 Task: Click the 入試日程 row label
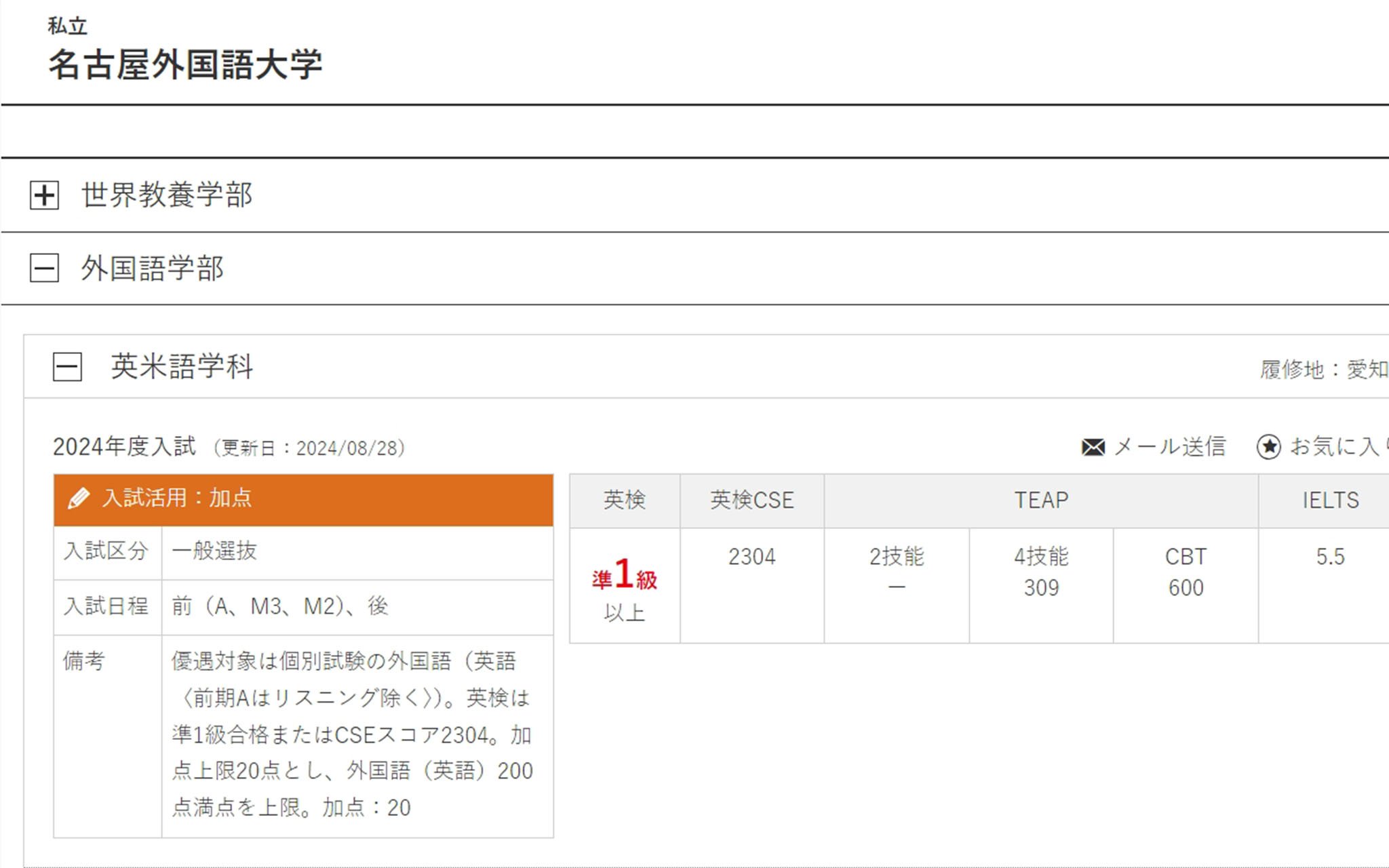tap(106, 606)
